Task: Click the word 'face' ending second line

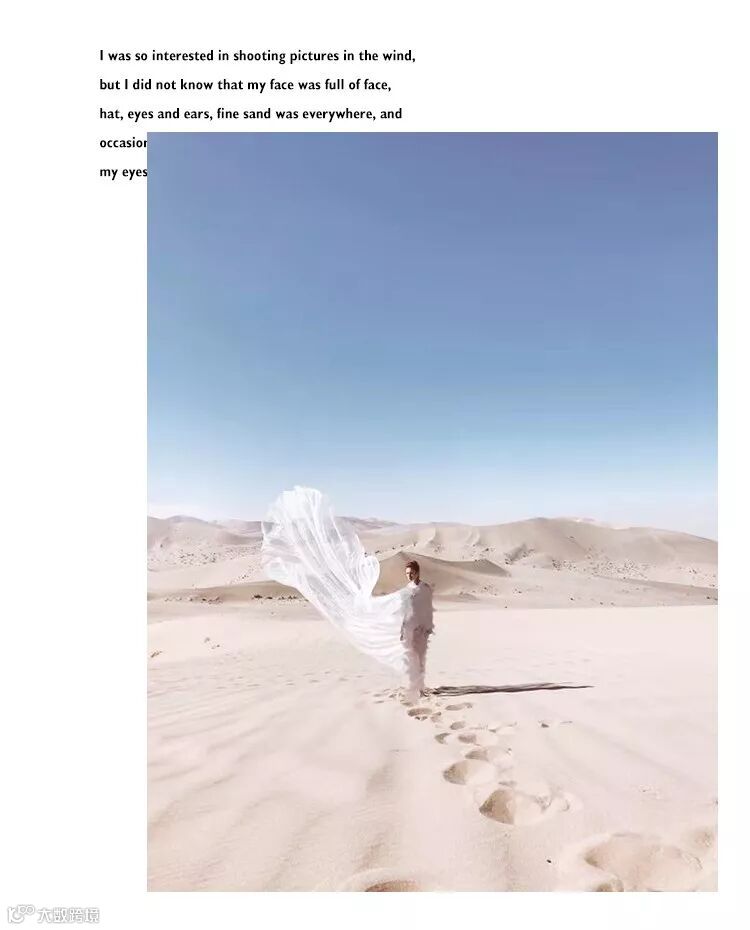Action: click(x=376, y=85)
